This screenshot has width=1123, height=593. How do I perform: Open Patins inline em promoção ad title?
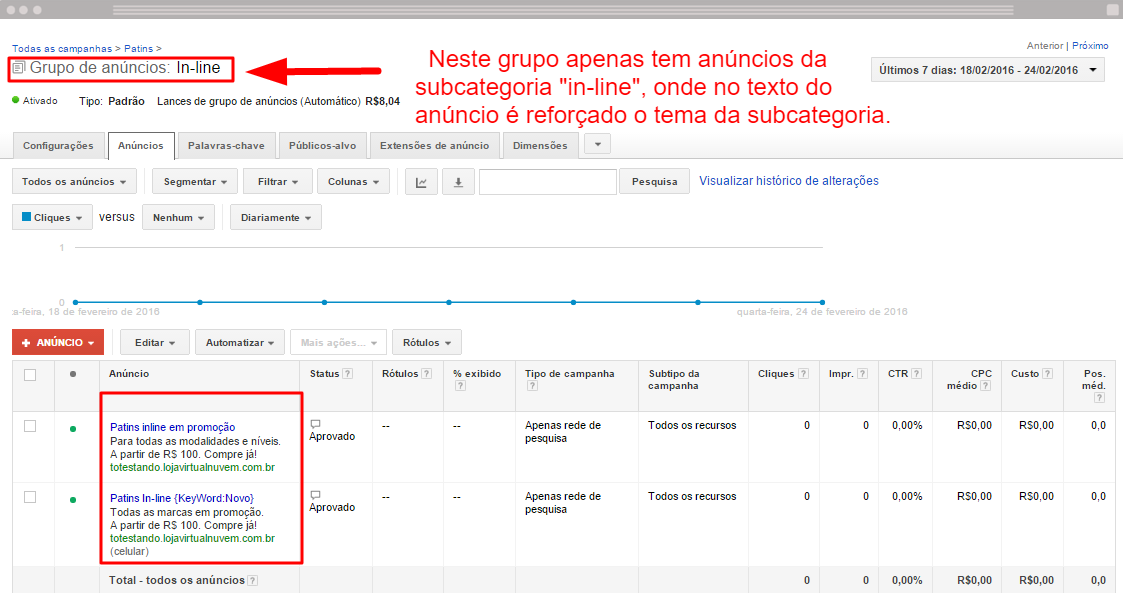click(x=173, y=428)
